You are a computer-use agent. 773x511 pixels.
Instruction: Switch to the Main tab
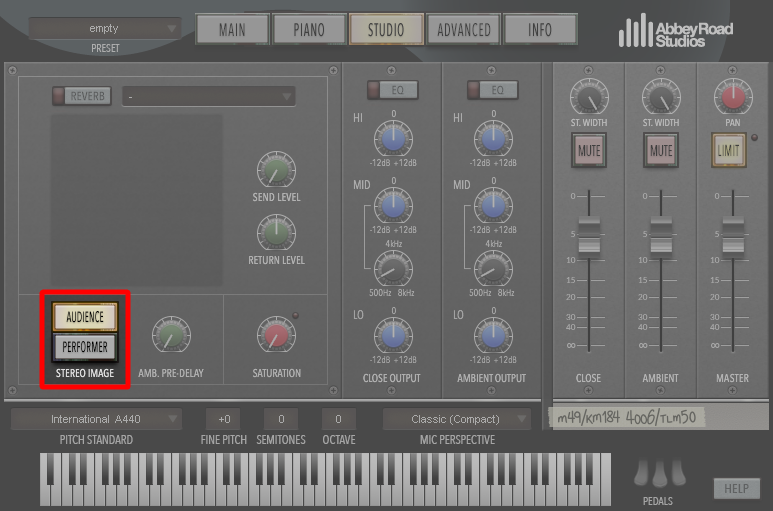[232, 30]
